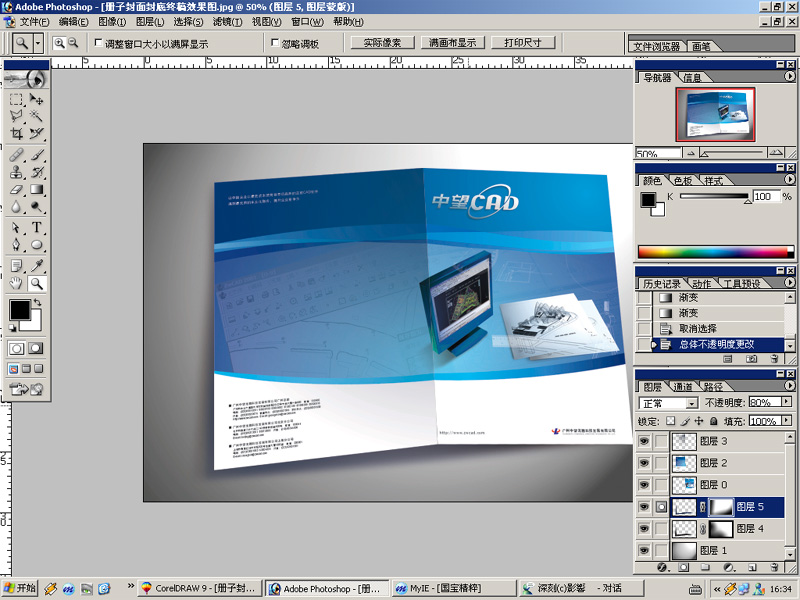Open the 滤镜(T) menu

click(228, 22)
